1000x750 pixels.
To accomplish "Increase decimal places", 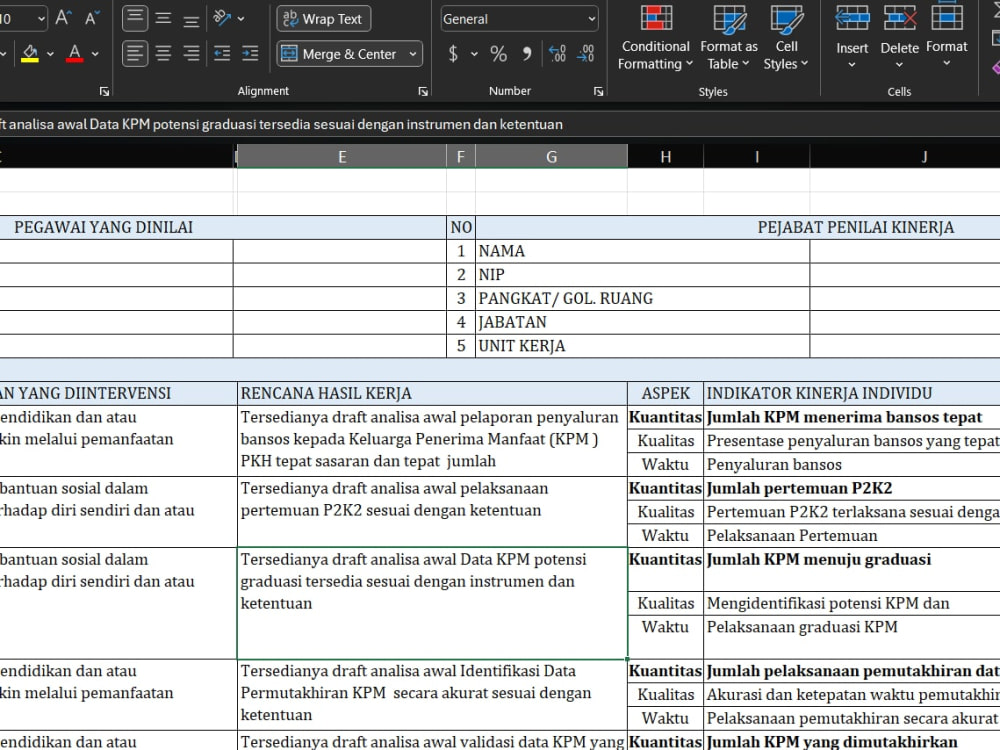I will tap(557, 54).
